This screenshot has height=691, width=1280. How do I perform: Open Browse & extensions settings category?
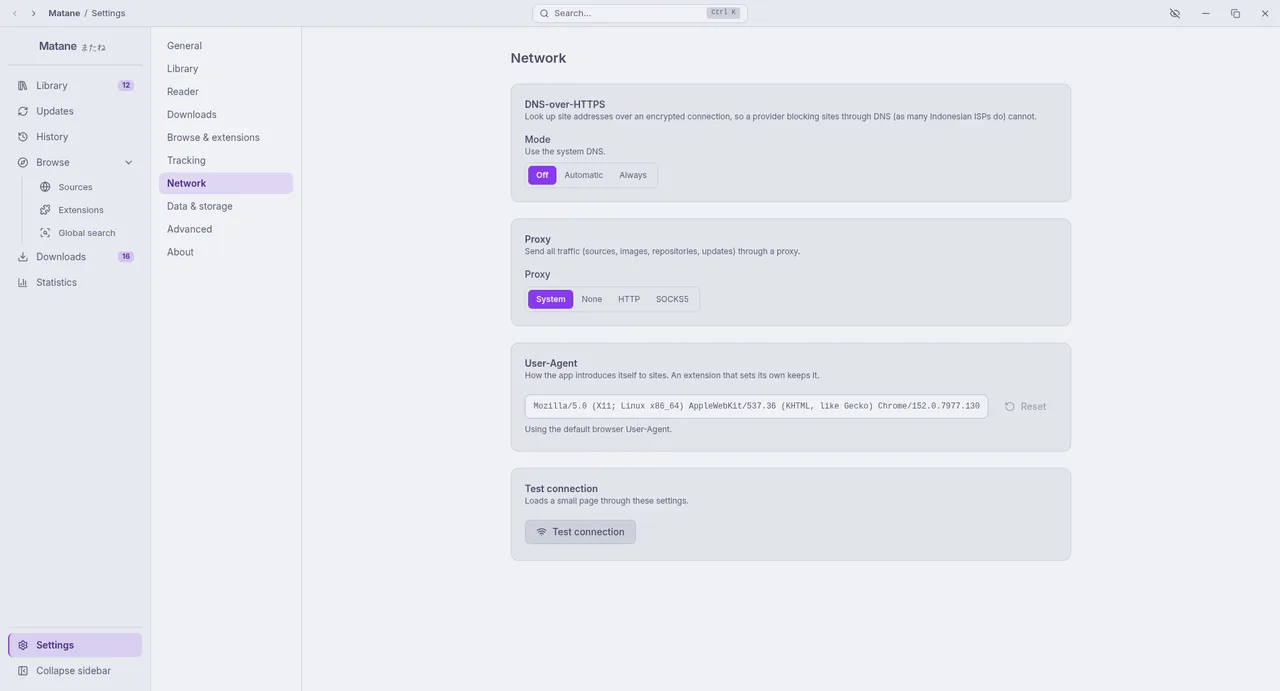[226, 138]
